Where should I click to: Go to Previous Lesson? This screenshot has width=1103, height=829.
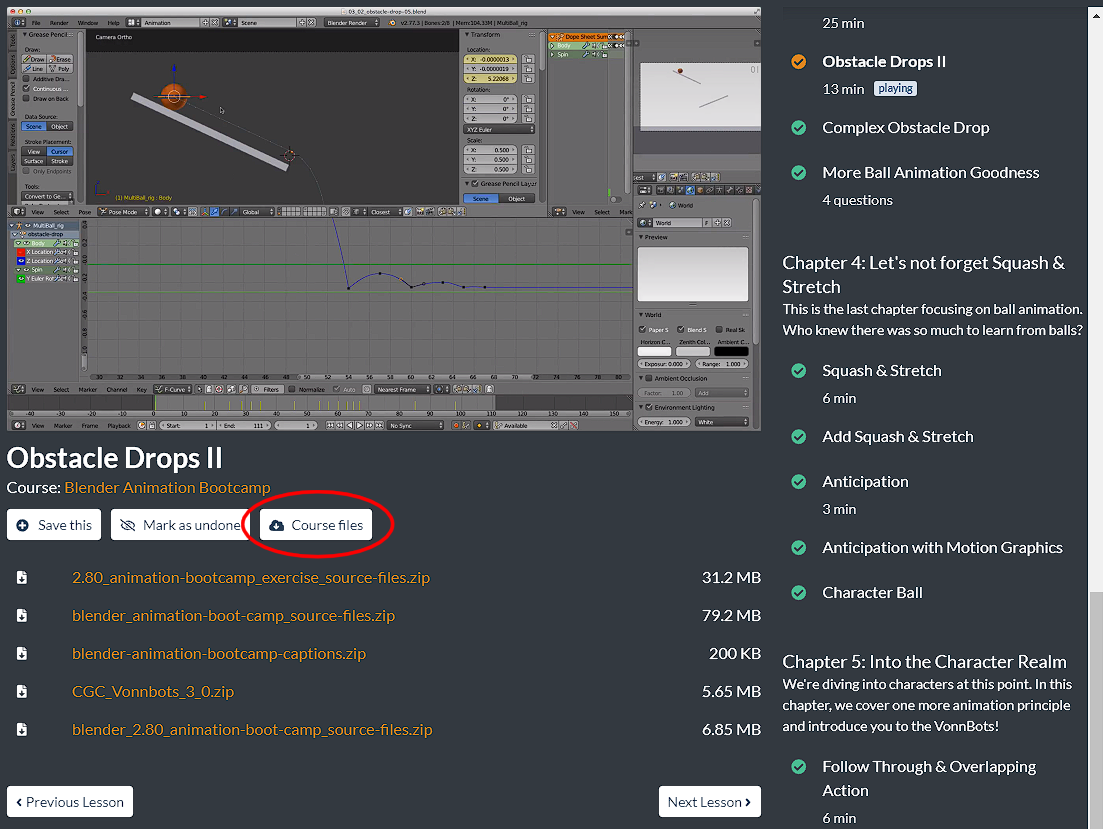[70, 802]
